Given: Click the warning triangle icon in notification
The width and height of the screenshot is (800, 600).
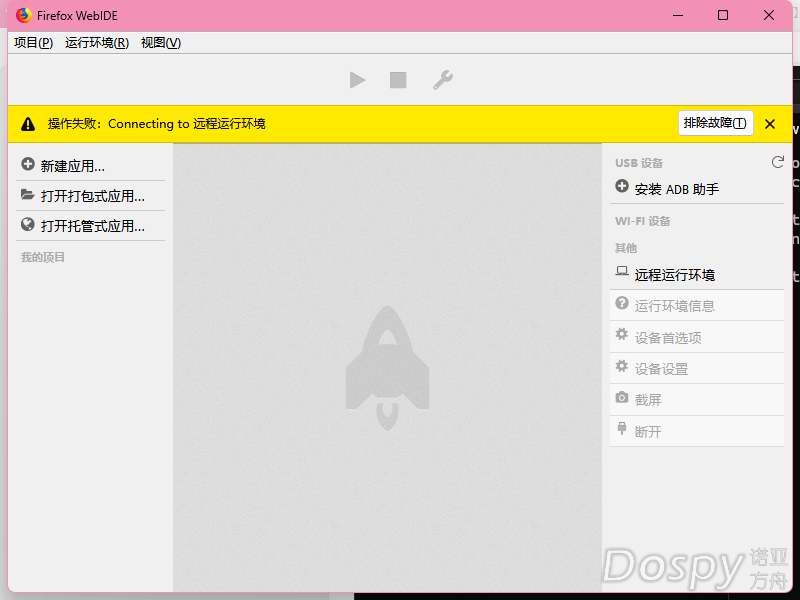Looking at the screenshot, I should tap(28, 124).
